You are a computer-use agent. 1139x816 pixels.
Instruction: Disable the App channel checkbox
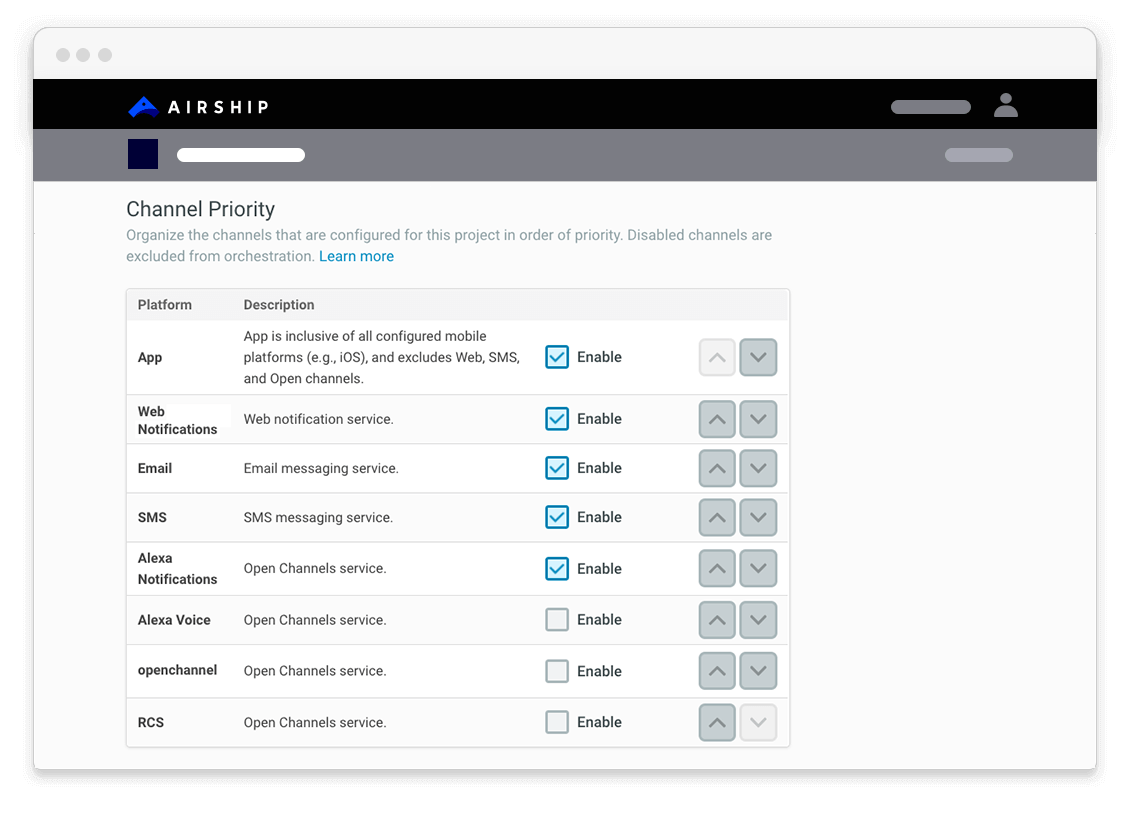point(557,357)
